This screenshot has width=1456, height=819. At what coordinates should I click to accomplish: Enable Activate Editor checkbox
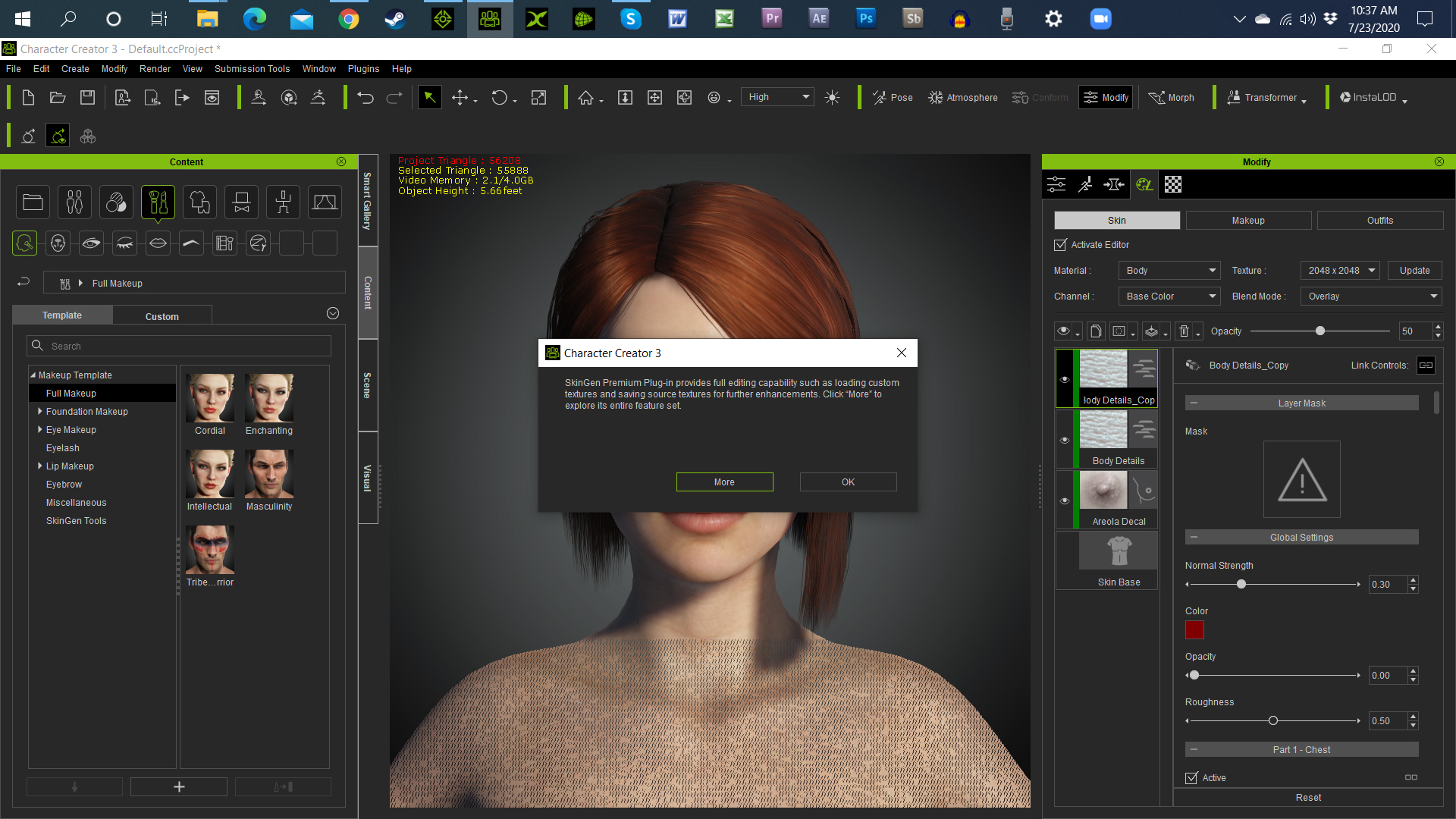(1060, 244)
